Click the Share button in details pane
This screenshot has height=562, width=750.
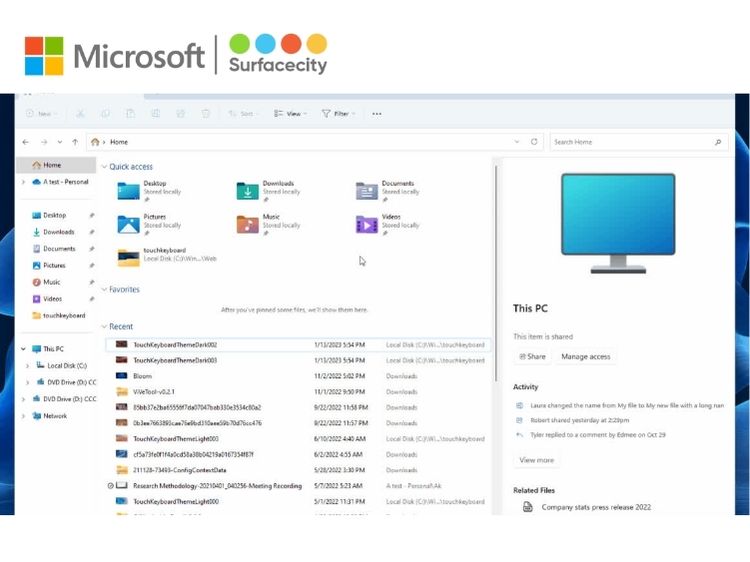[x=532, y=357]
